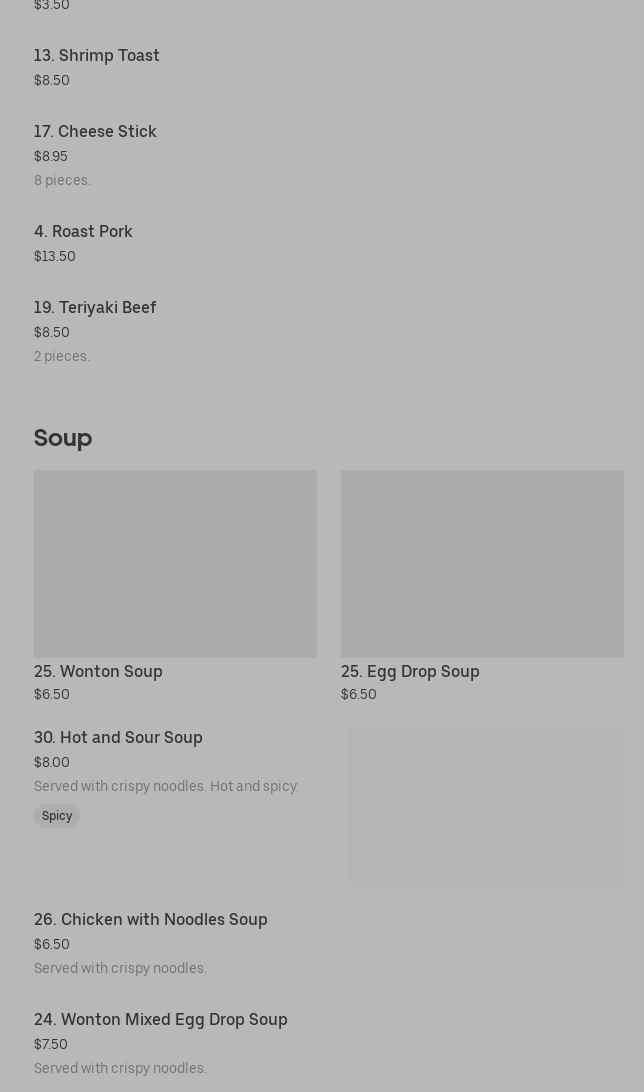This screenshot has width=644, height=1092.
Task: Click the $13.50 Roast Pork price
Action: pyautogui.click(x=55, y=256)
